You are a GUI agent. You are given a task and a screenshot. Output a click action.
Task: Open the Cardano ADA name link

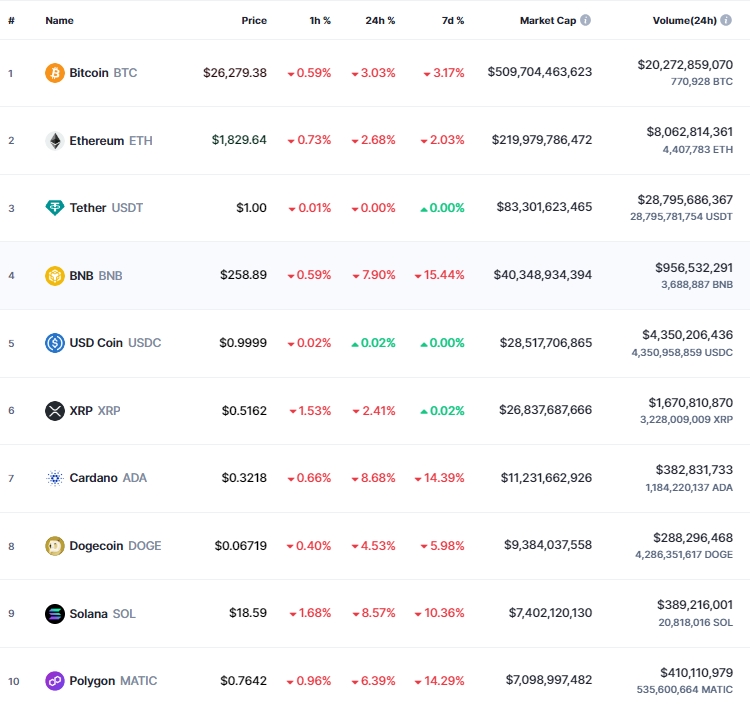108,478
